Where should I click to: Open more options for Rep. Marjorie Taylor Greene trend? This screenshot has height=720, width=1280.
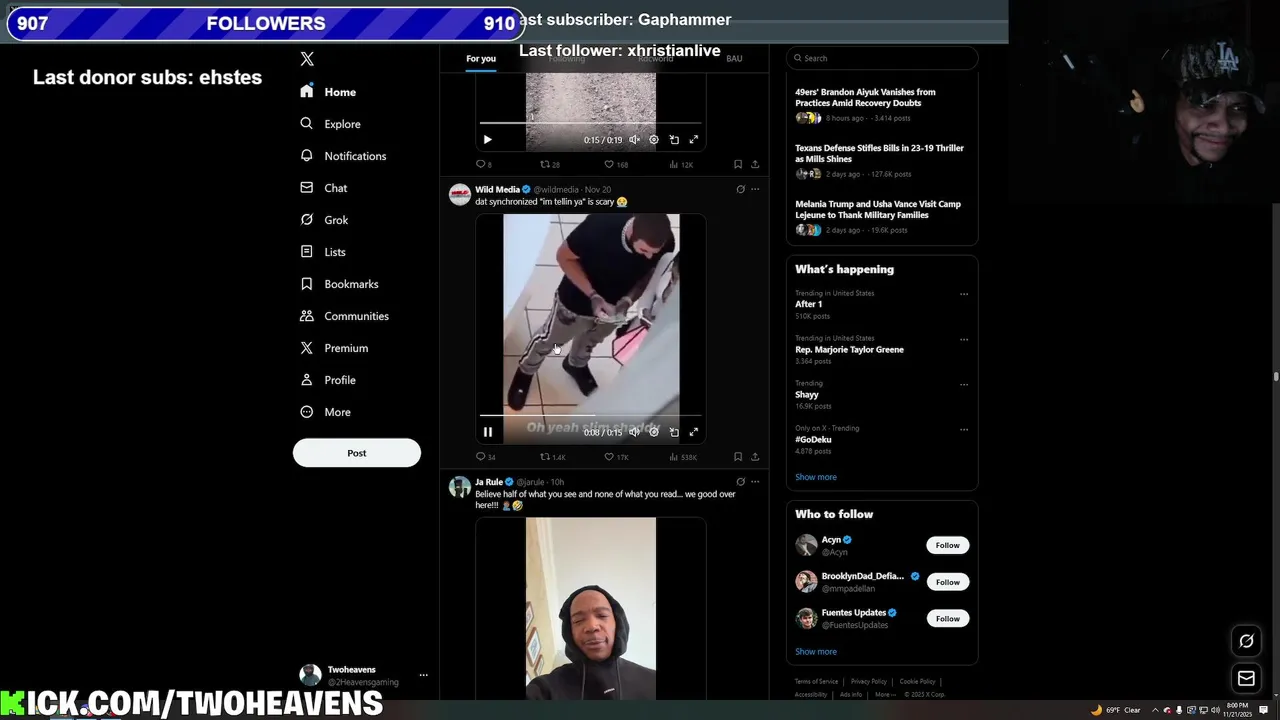(x=964, y=339)
